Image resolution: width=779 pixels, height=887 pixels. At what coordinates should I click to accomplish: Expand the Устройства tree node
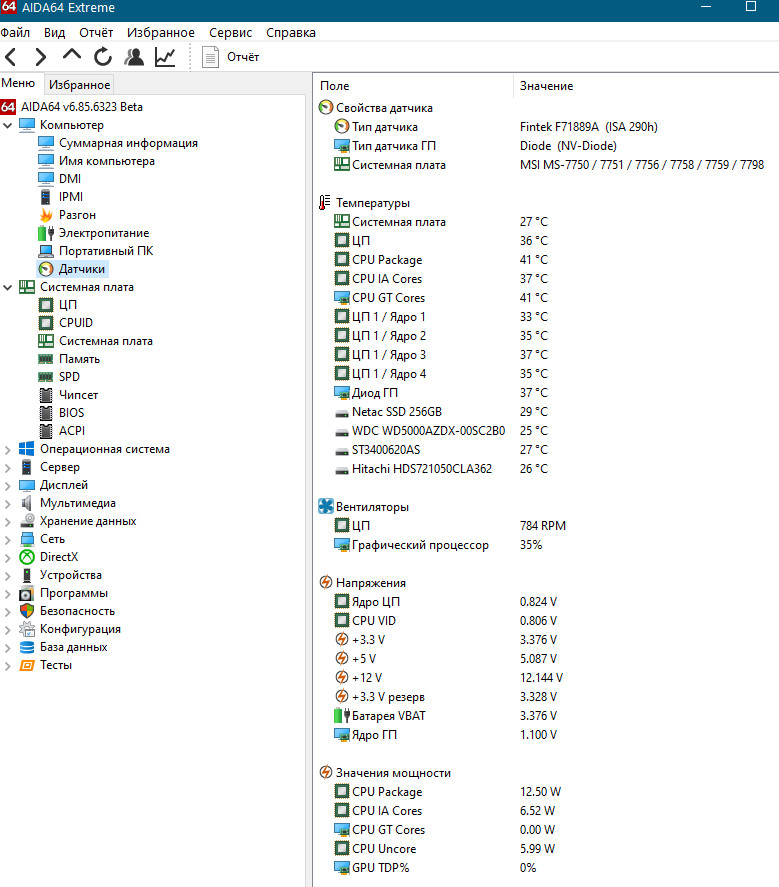click(x=7, y=576)
